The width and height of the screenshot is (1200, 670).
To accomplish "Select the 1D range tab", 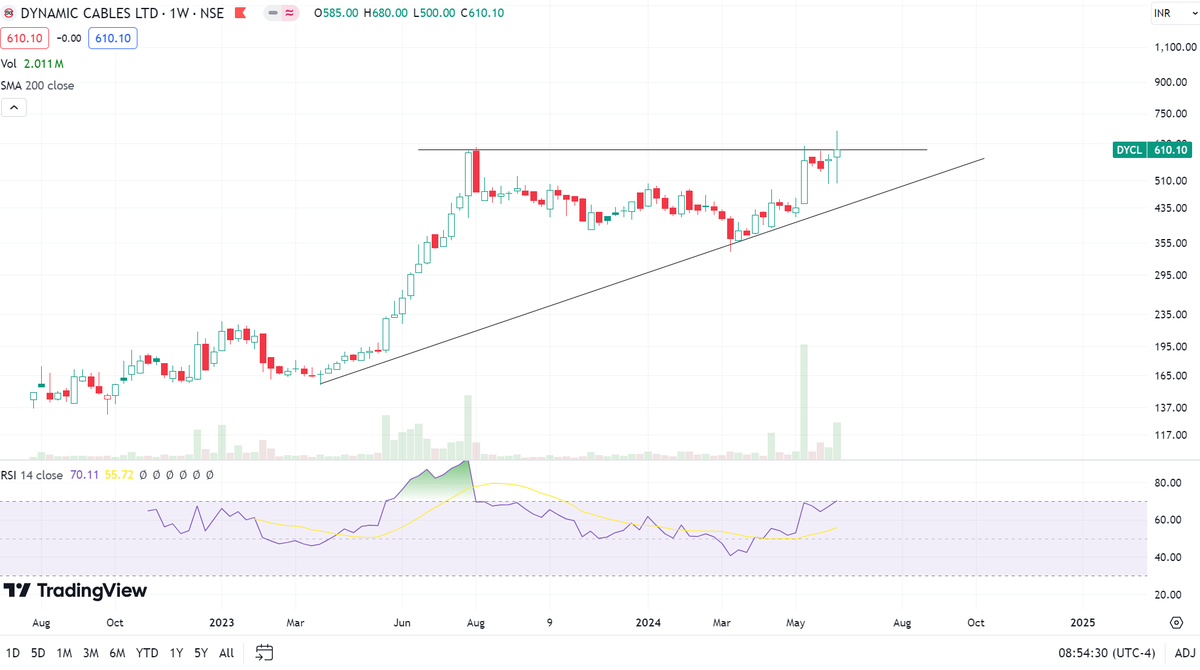I will (12, 652).
